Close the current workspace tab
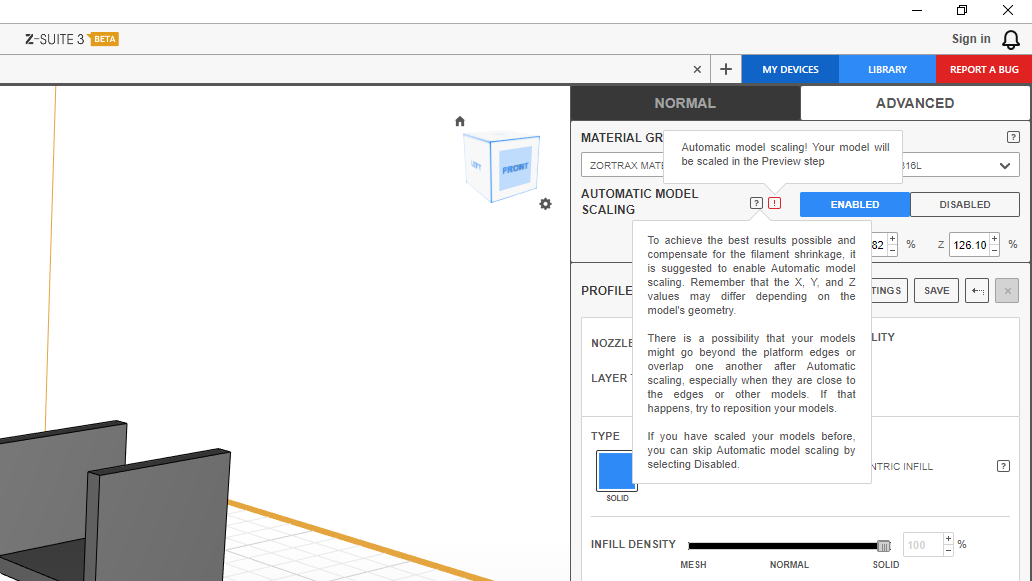Image resolution: width=1032 pixels, height=581 pixels. pyautogui.click(x=697, y=70)
